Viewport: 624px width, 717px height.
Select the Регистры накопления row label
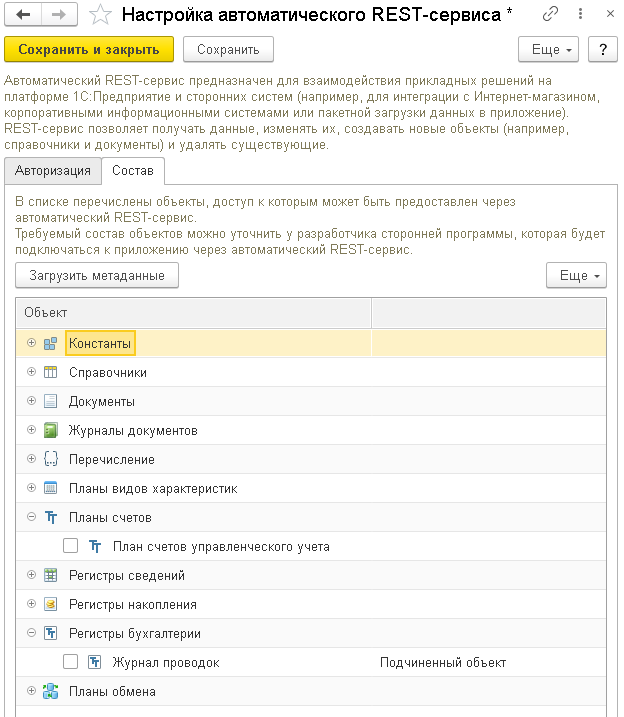[133, 605]
